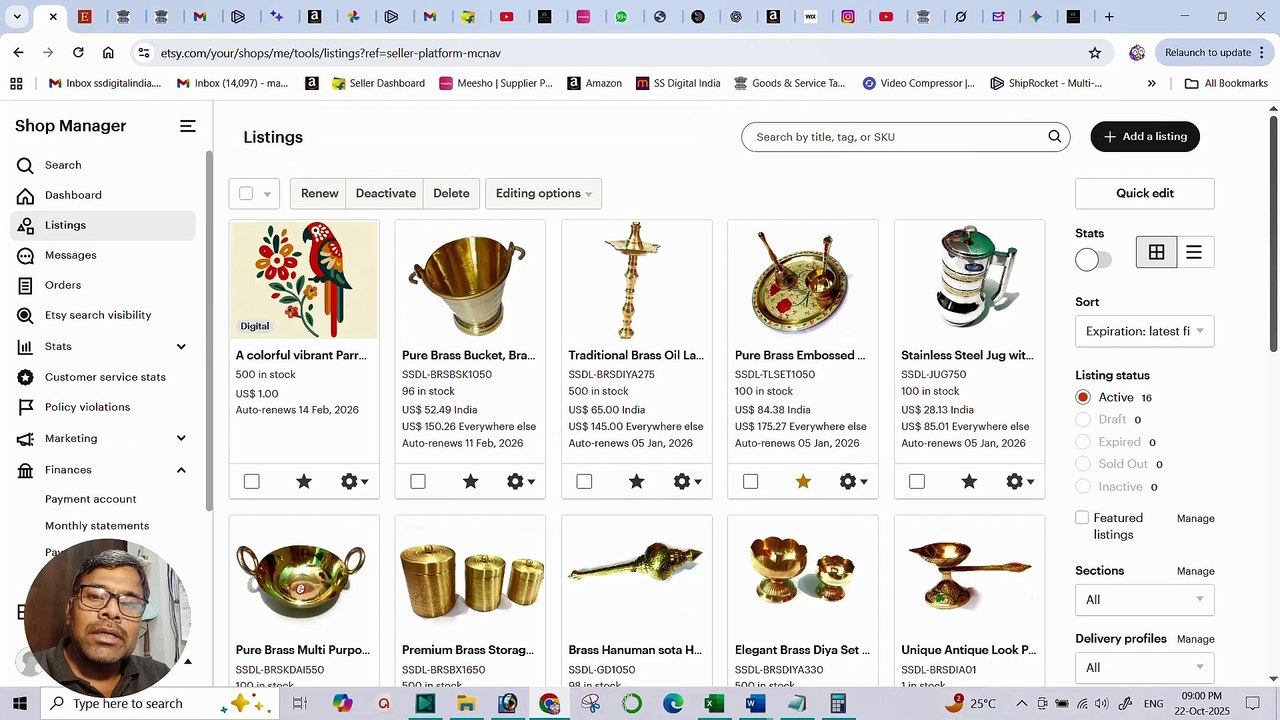The image size is (1280, 720).
Task: Click Manage next to Featured listings
Action: [x=1196, y=518]
